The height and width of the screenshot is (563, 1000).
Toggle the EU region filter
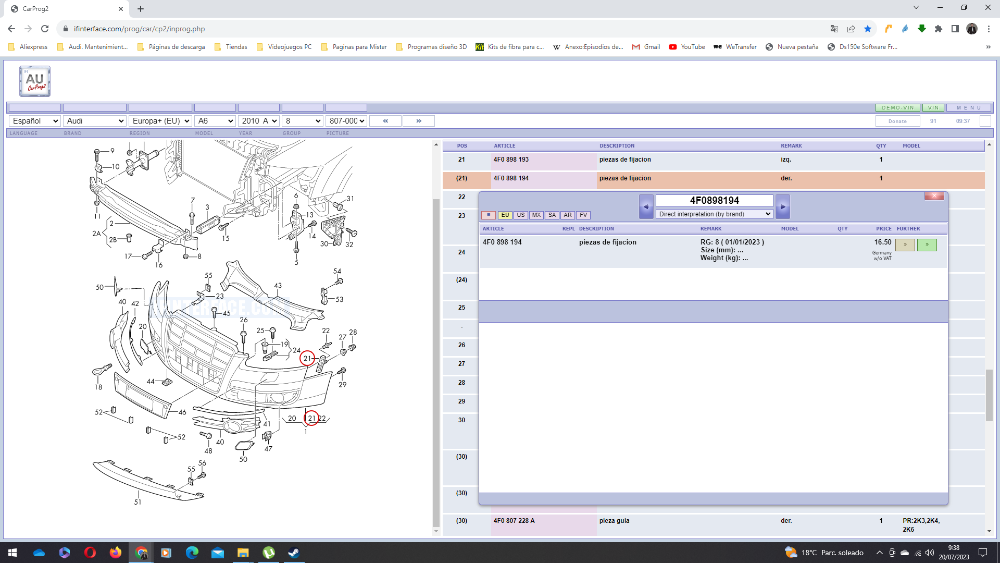(504, 215)
